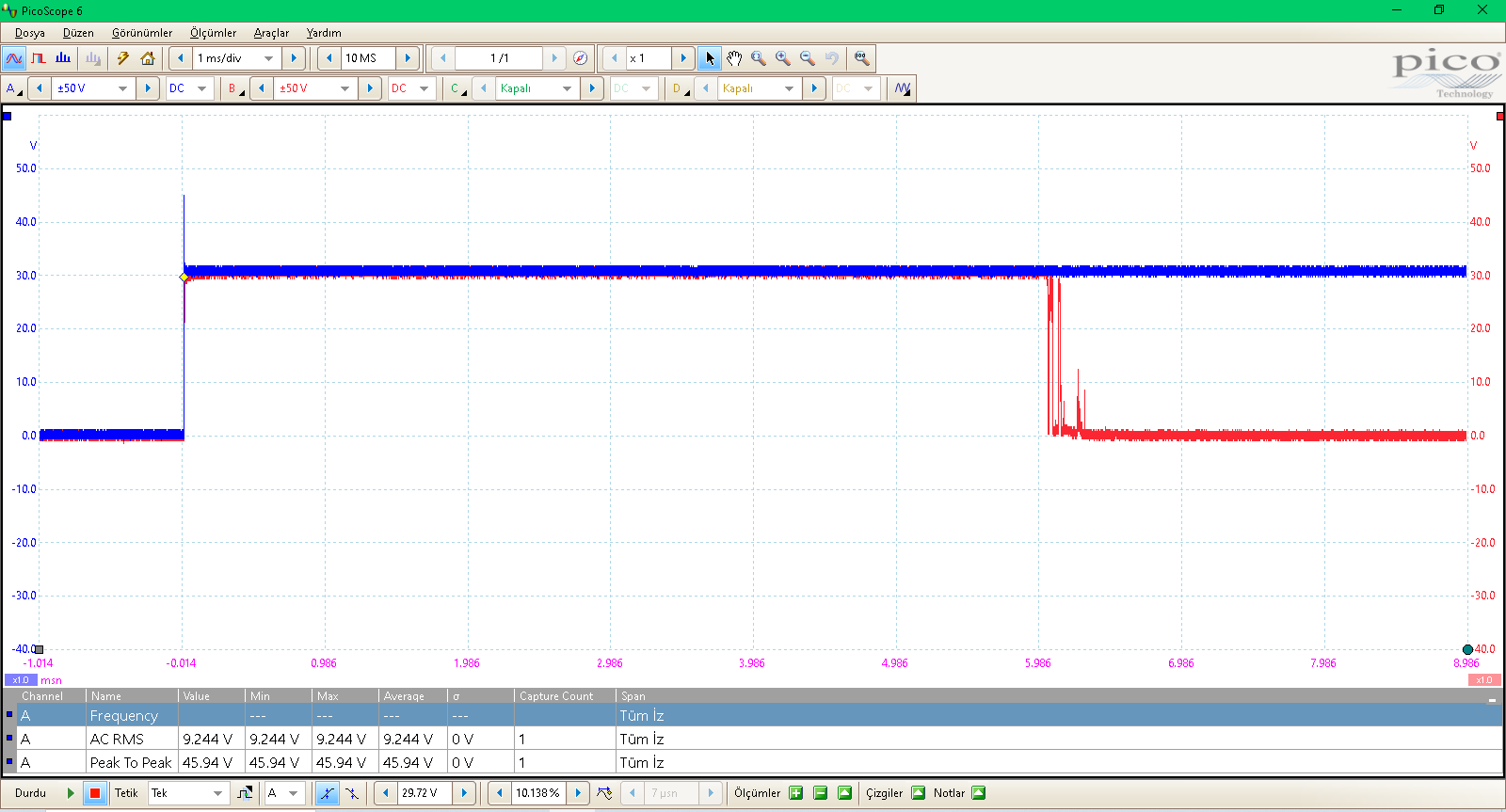Click the trigger threshold 29.72 V field

pos(425,793)
